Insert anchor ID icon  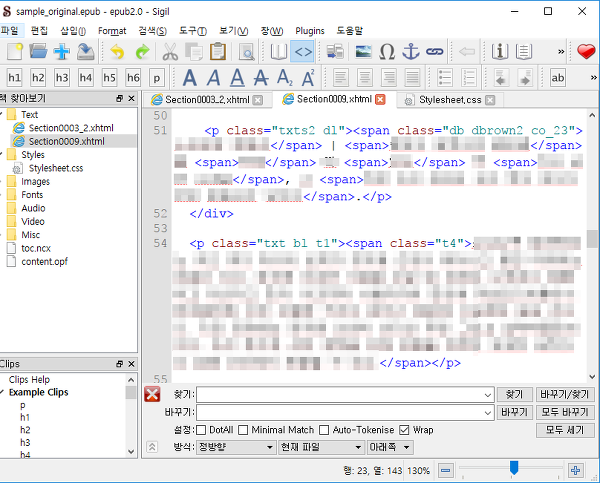pos(411,52)
